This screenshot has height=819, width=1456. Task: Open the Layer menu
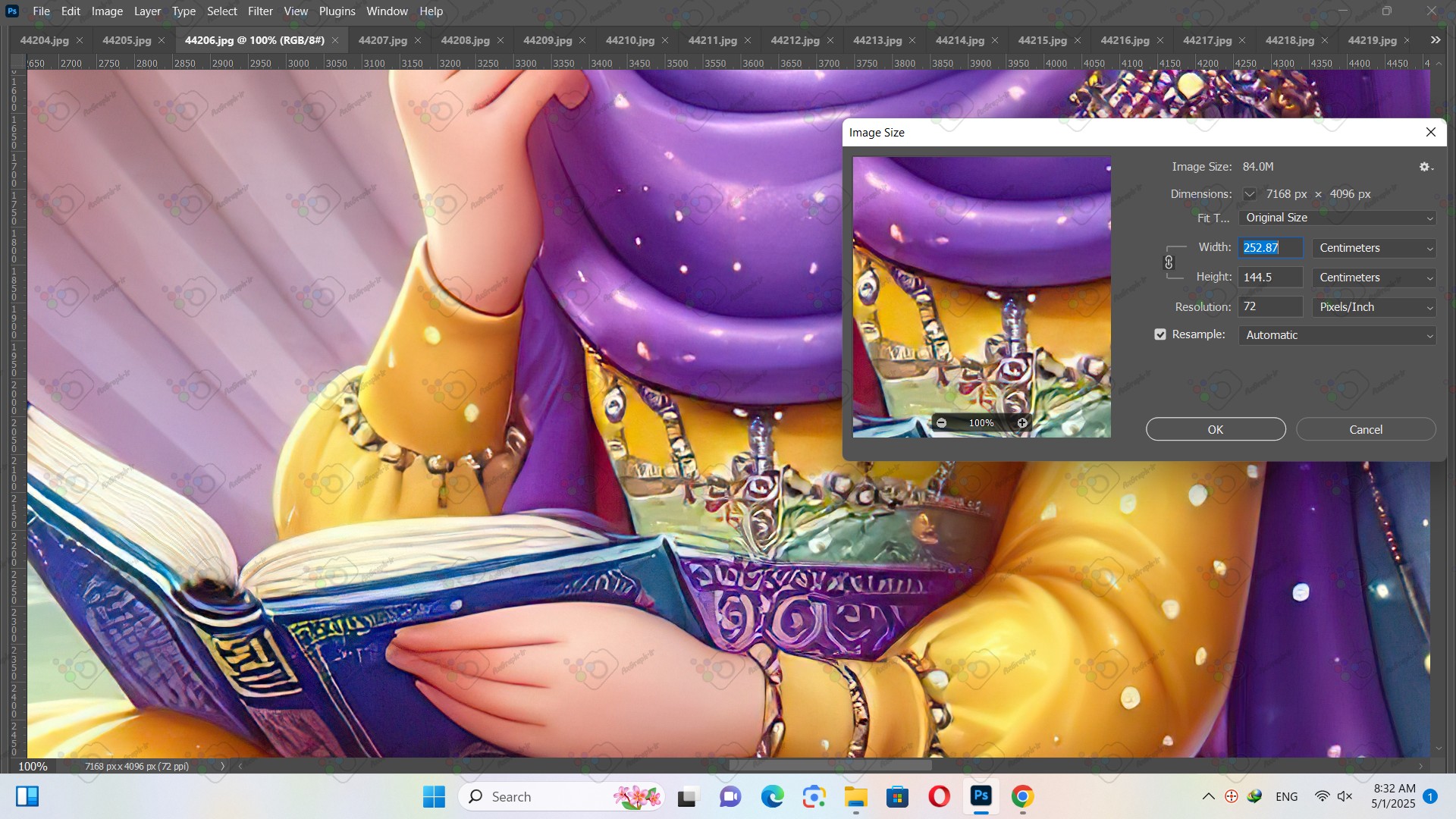click(x=147, y=11)
